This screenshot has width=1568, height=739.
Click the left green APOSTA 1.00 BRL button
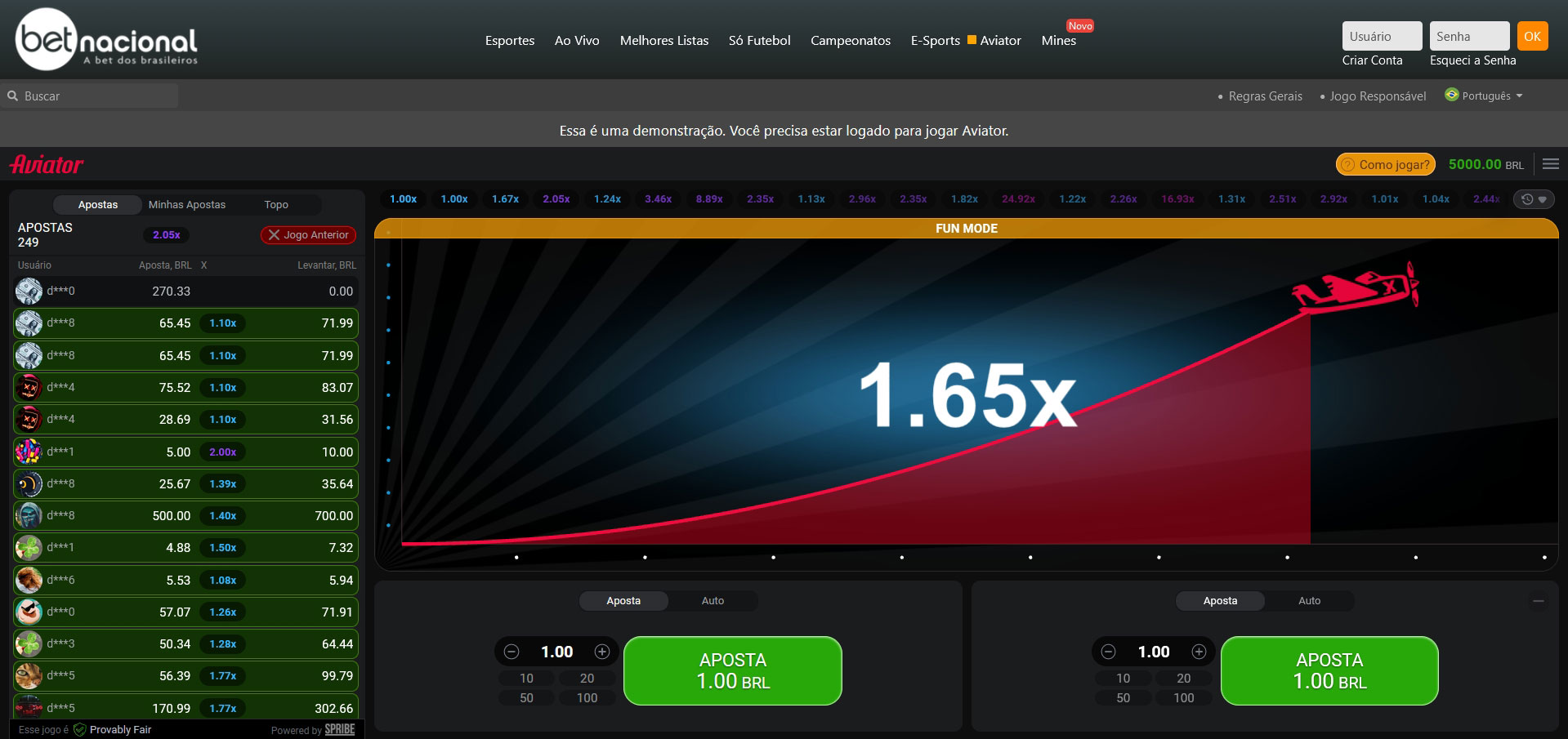click(x=733, y=670)
